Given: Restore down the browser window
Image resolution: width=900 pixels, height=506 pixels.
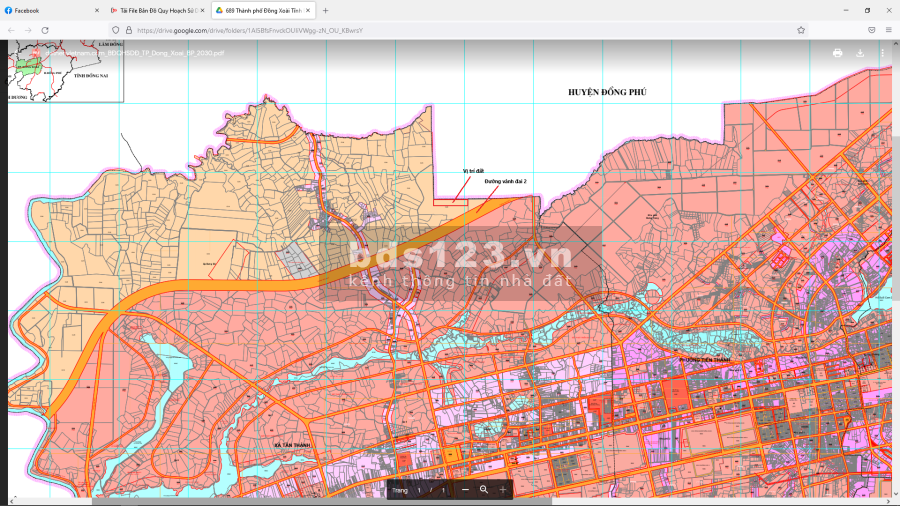Looking at the screenshot, I should (867, 10).
